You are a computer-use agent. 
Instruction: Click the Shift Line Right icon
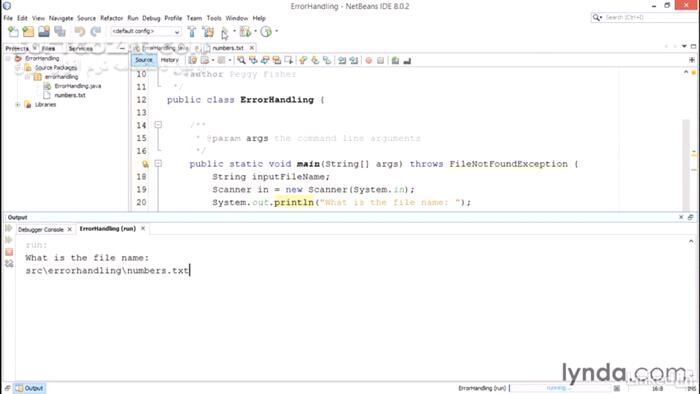(x=354, y=60)
